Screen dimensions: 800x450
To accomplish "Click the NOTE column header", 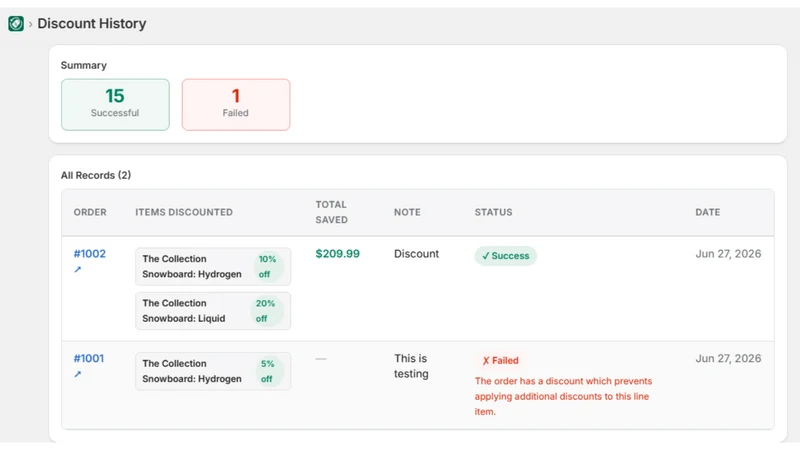I will tap(407, 212).
